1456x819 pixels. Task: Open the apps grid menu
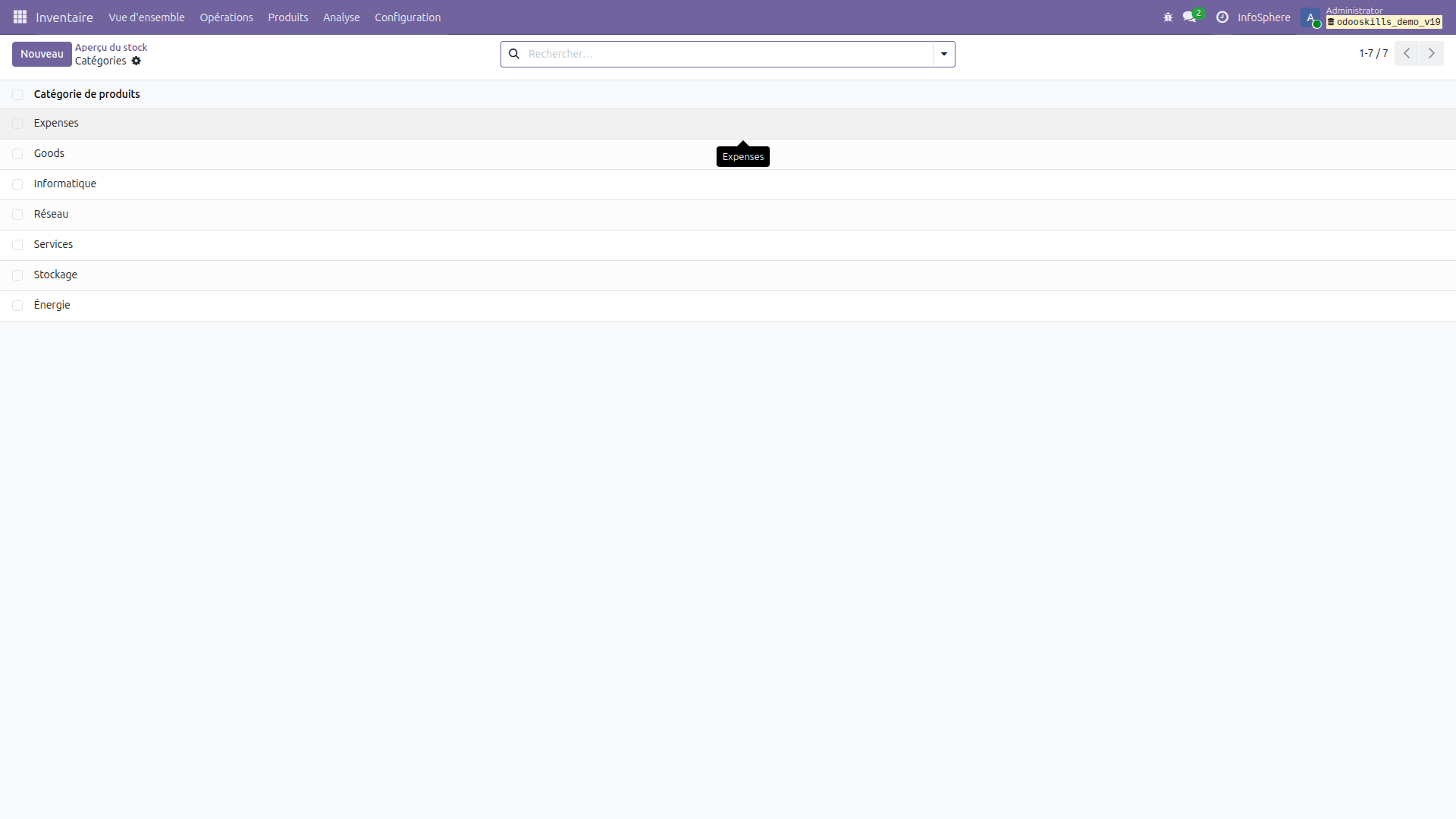coord(20,17)
